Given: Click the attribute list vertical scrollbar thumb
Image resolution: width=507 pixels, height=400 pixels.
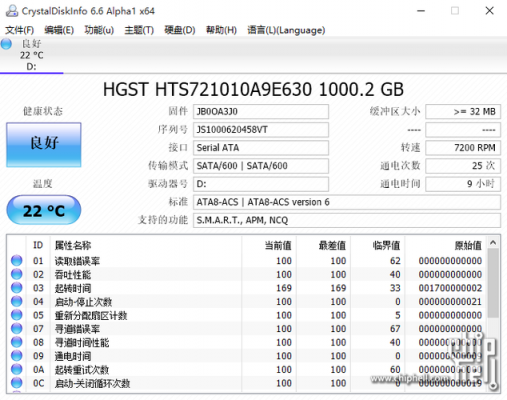Looking at the screenshot, I should click(x=493, y=283).
